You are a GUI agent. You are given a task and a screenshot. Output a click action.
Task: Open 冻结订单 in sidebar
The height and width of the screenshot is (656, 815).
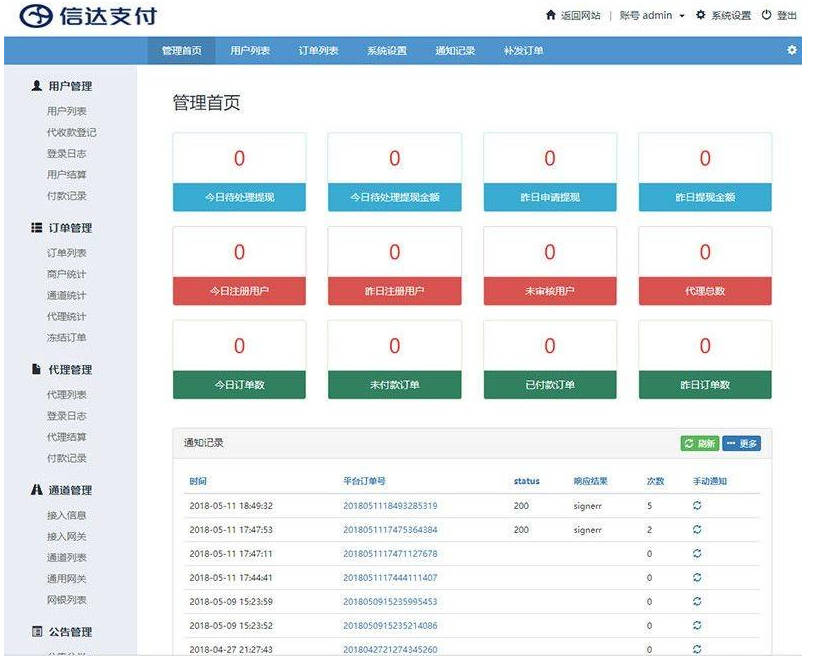click(x=67, y=337)
